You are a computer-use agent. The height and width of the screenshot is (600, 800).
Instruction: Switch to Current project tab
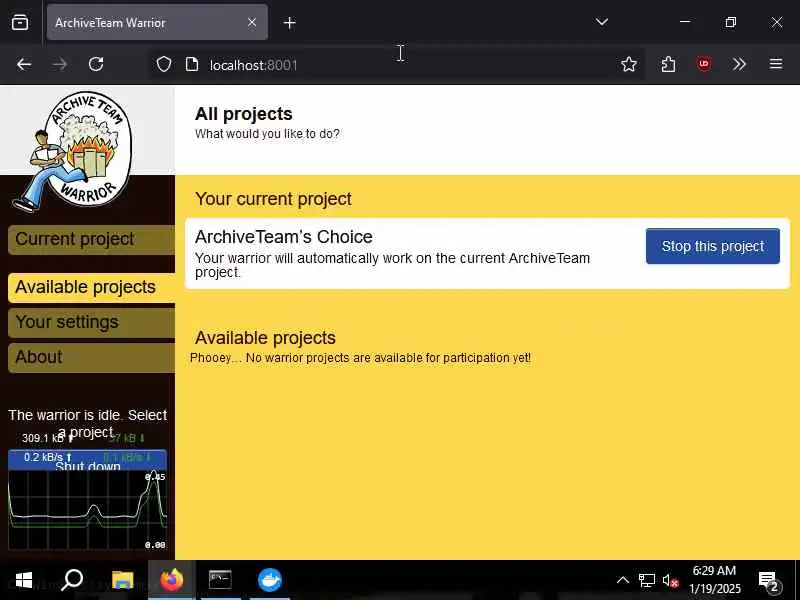tap(92, 239)
